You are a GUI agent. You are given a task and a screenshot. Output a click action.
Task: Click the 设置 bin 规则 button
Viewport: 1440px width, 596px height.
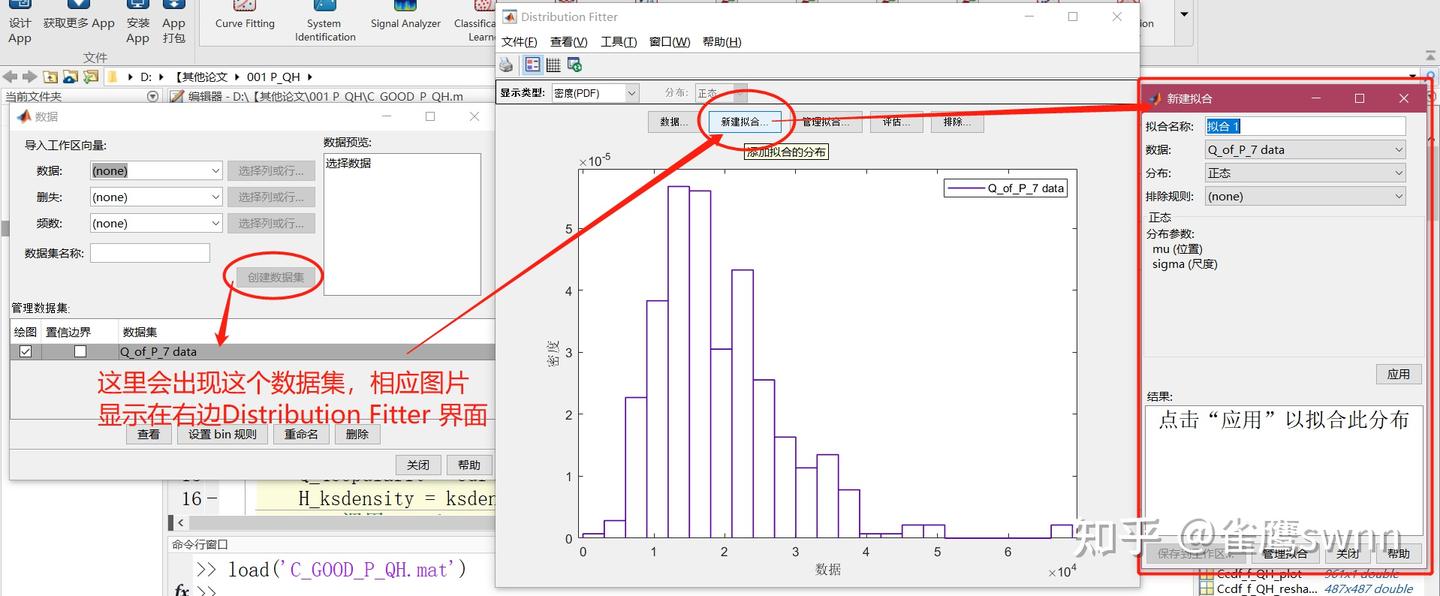tap(222, 434)
